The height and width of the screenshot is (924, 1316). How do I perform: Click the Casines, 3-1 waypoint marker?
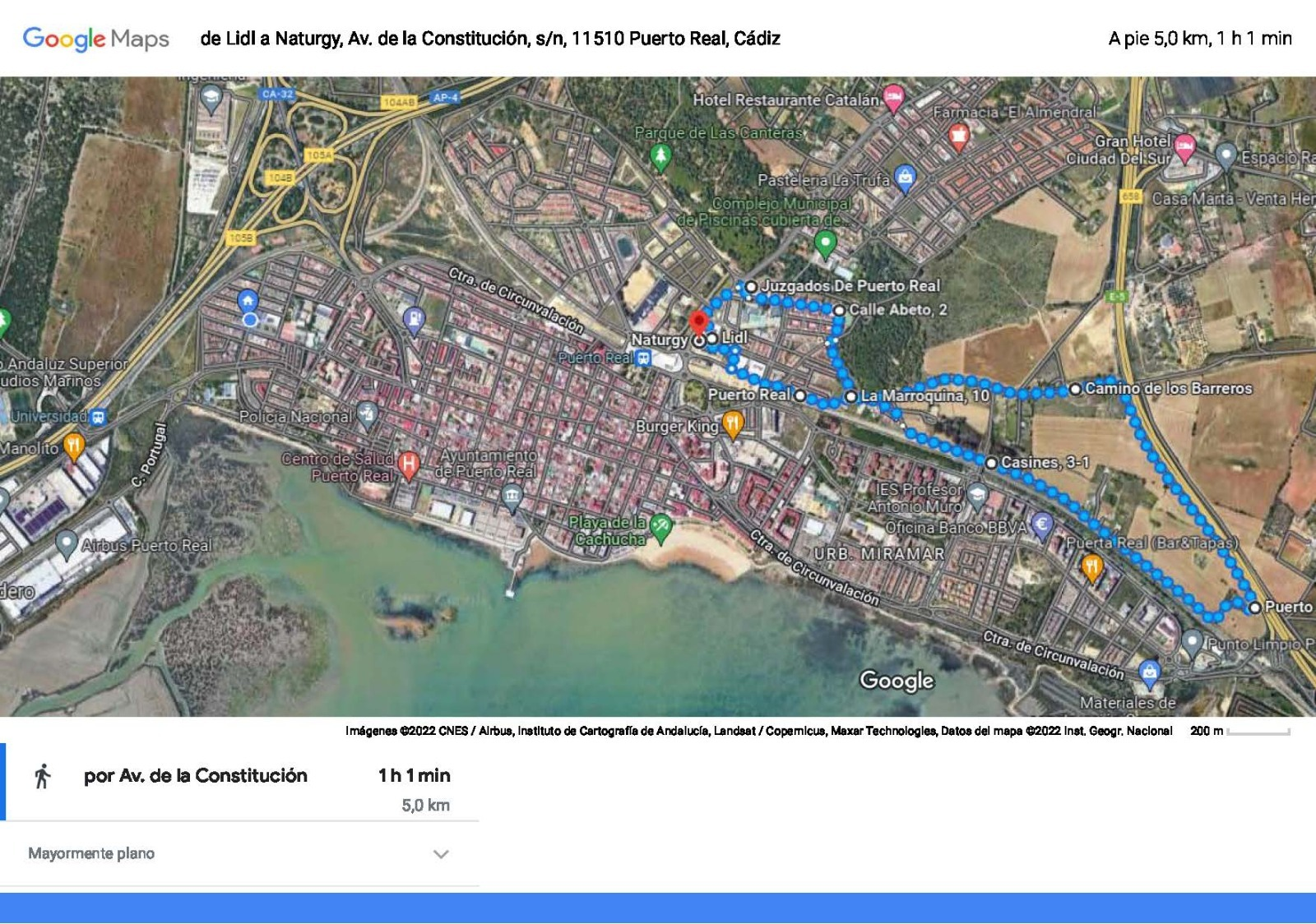[x=991, y=464]
